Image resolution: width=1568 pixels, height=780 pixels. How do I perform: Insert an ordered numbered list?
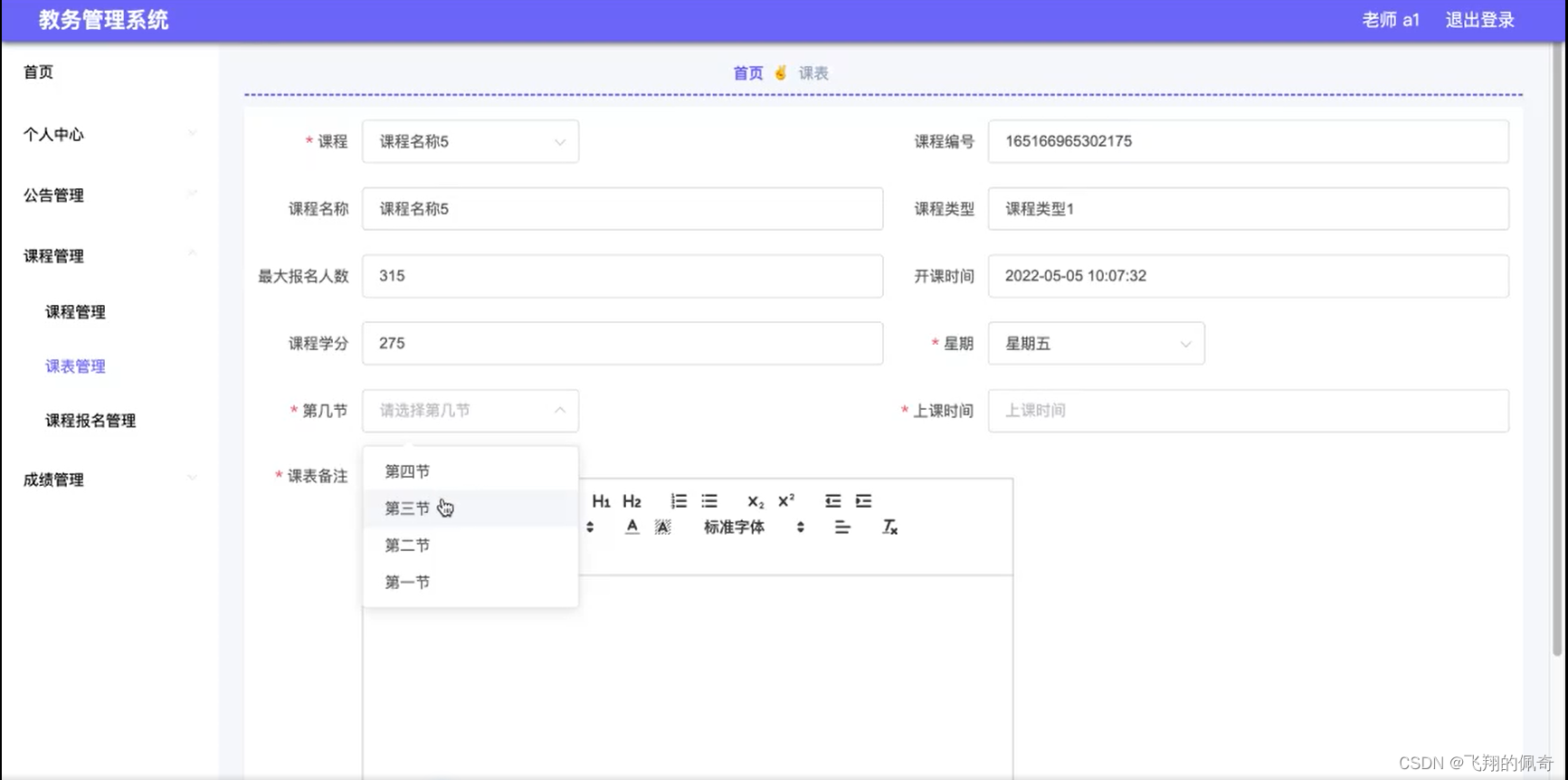[x=679, y=501]
